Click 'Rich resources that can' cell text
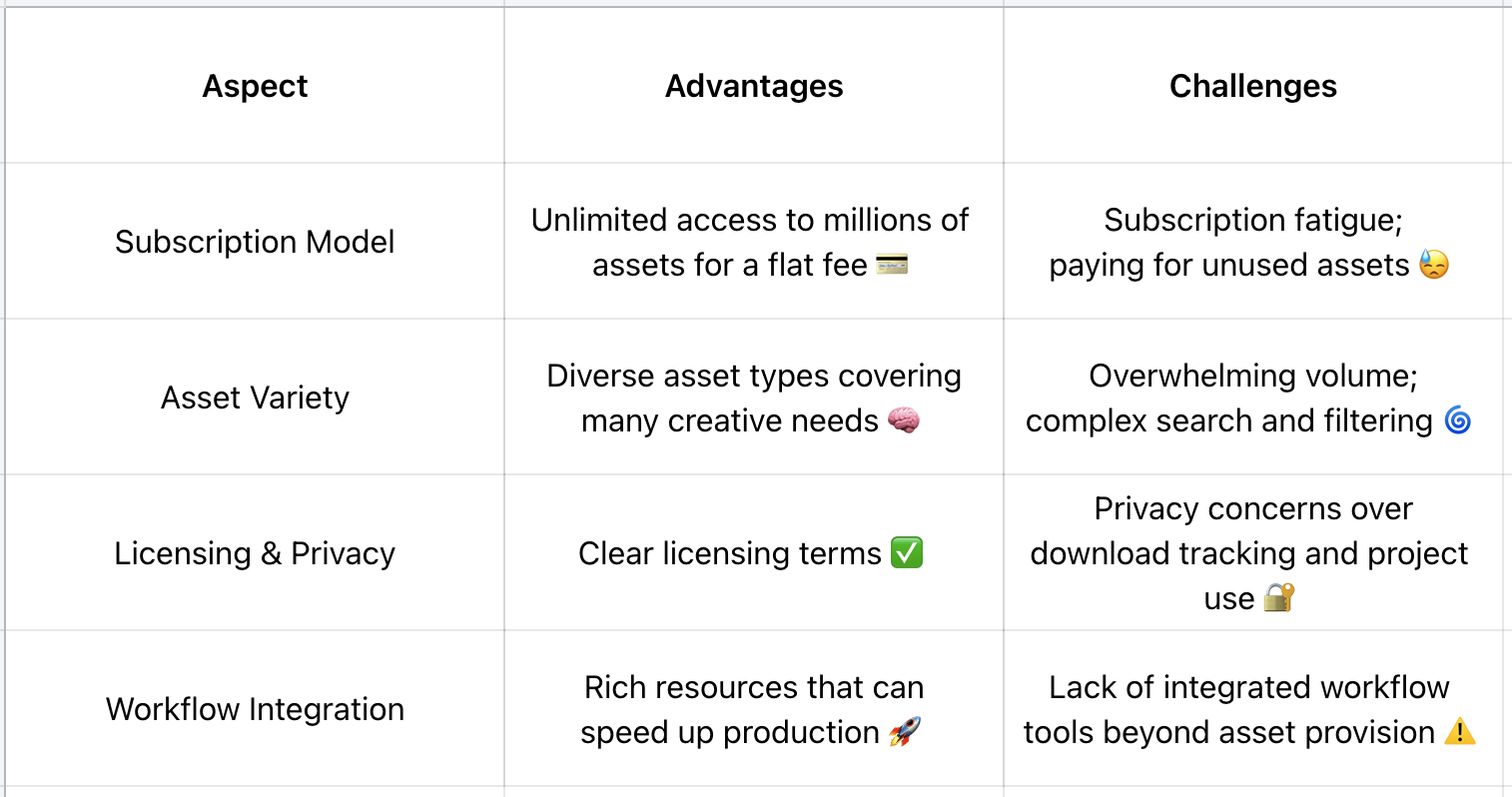 click(x=753, y=687)
